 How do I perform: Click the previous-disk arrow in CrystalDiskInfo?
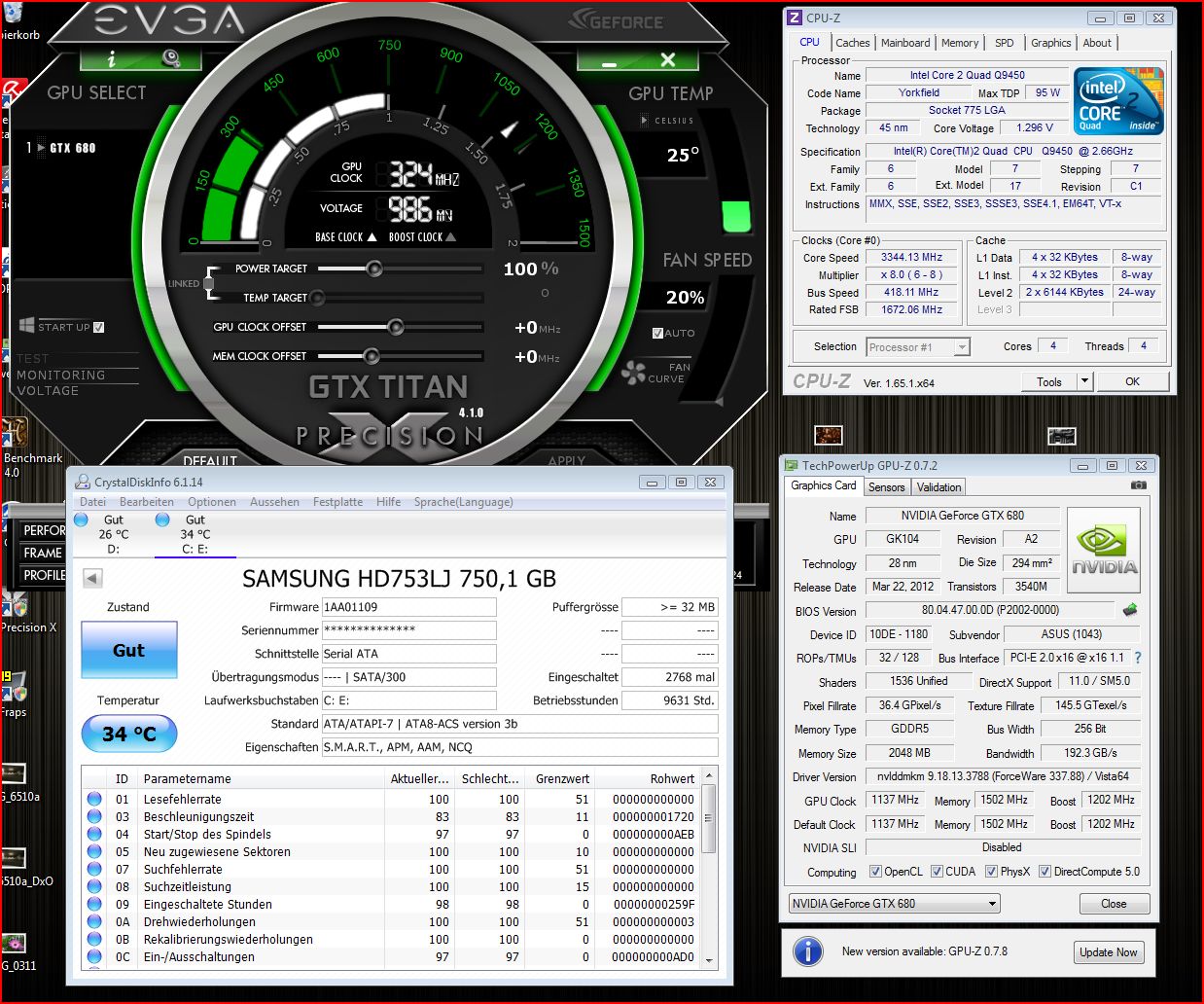tap(92, 579)
